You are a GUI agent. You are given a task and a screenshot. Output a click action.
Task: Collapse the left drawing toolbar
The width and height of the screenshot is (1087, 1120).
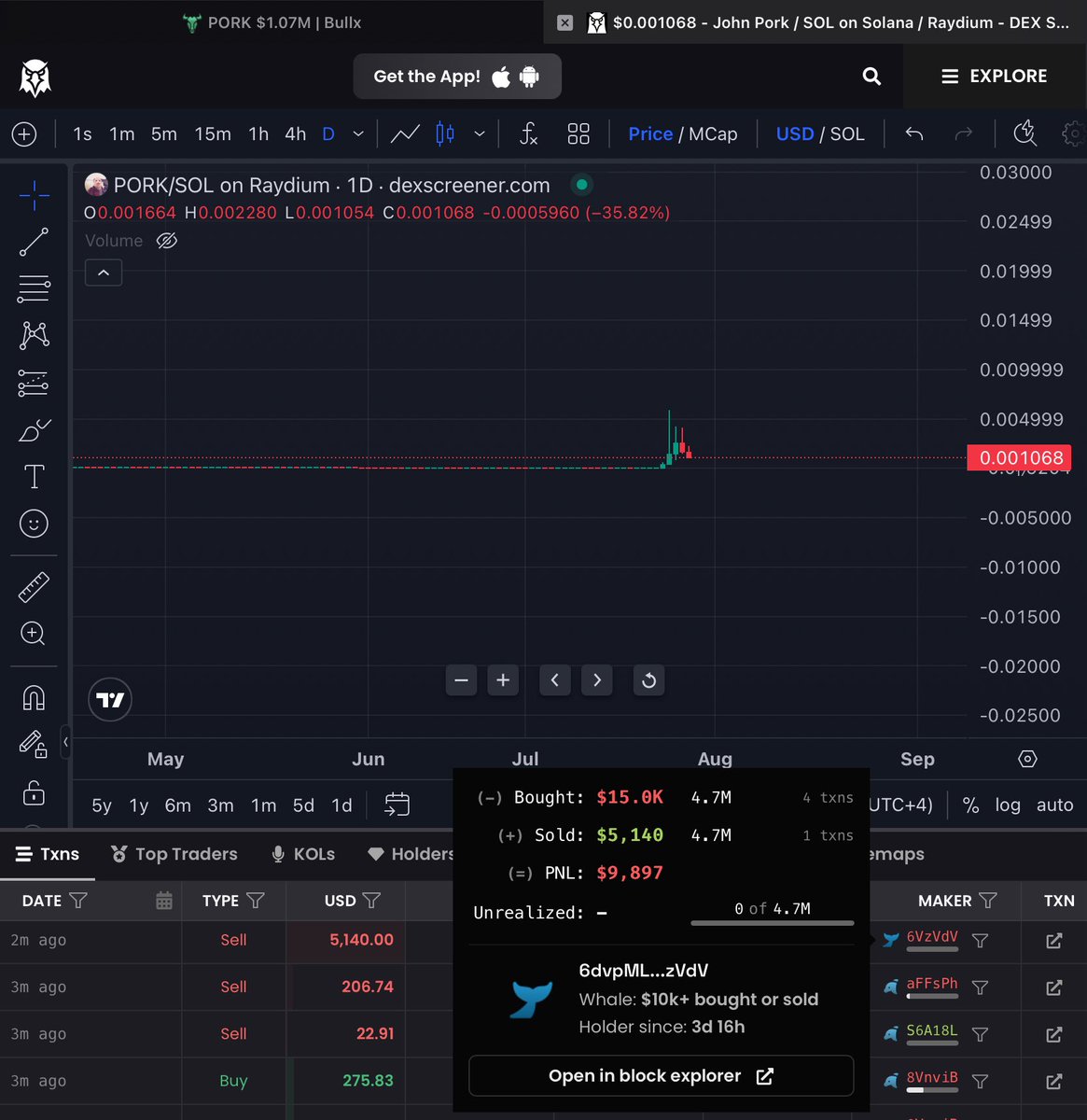65,743
